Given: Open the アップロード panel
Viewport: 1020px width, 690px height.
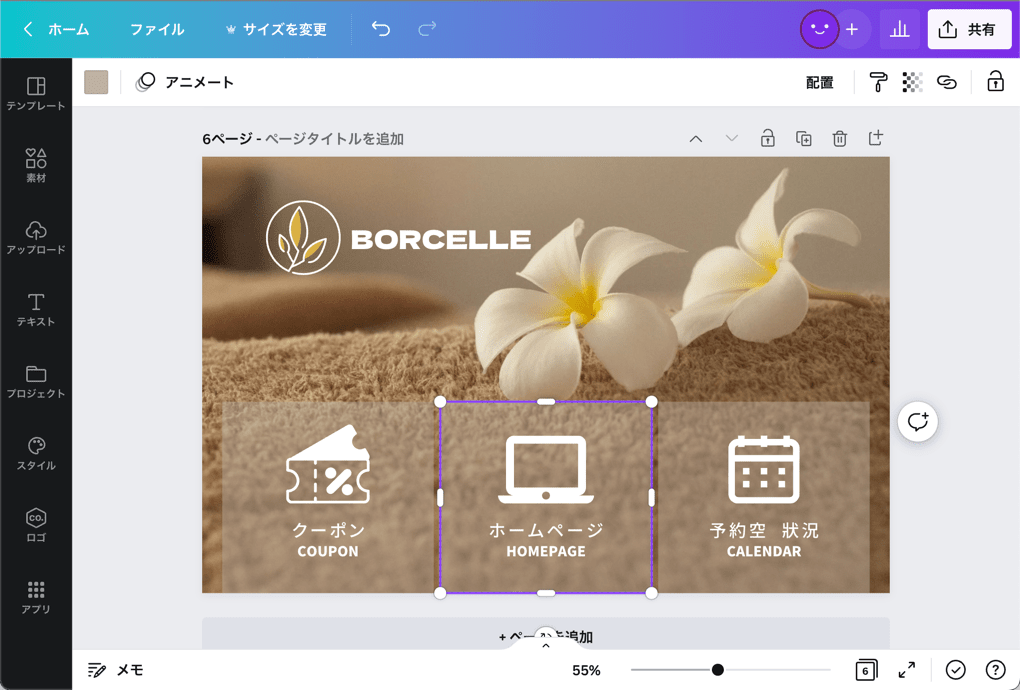Looking at the screenshot, I should 36,237.
